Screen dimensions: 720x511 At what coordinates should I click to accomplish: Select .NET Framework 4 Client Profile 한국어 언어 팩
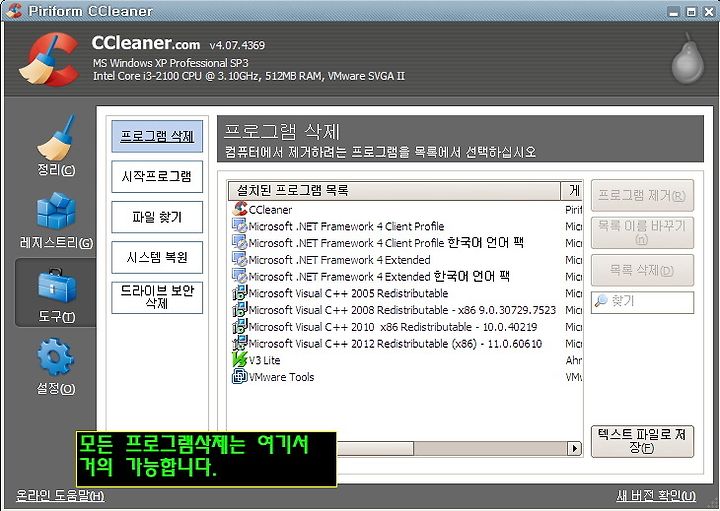386,243
